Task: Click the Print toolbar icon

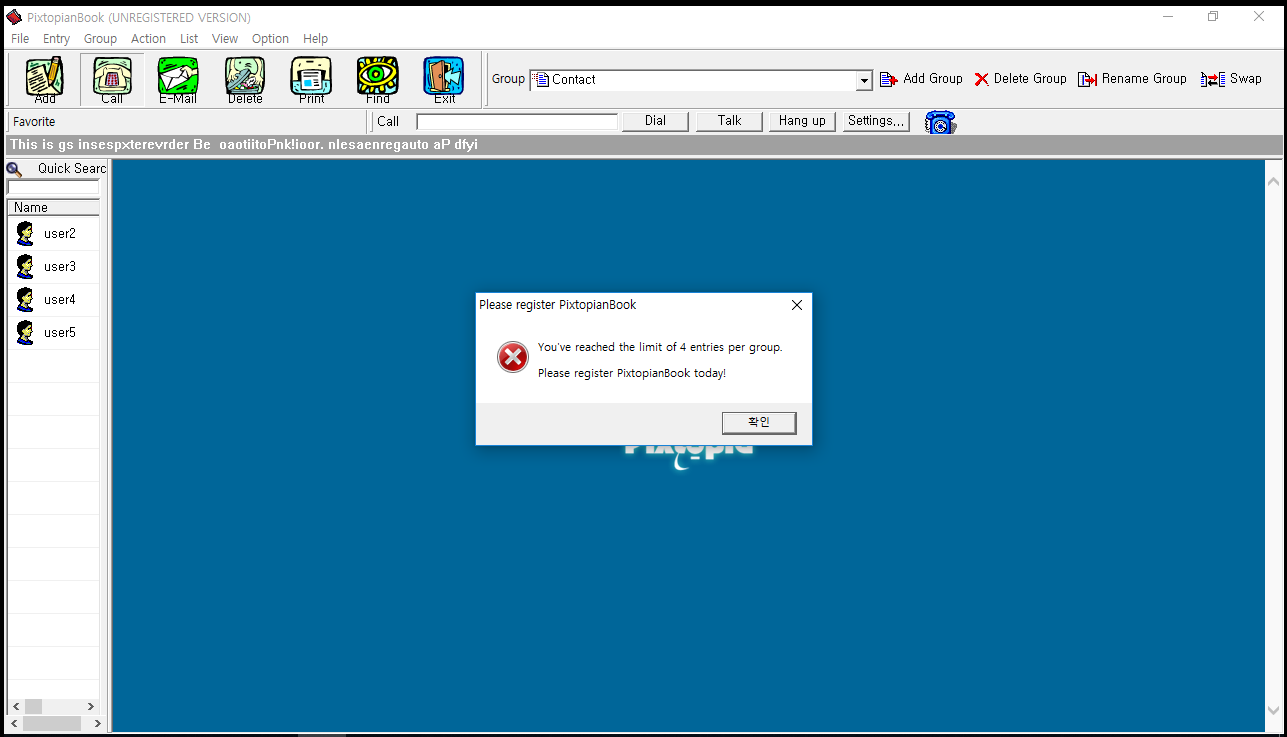Action: (x=311, y=80)
